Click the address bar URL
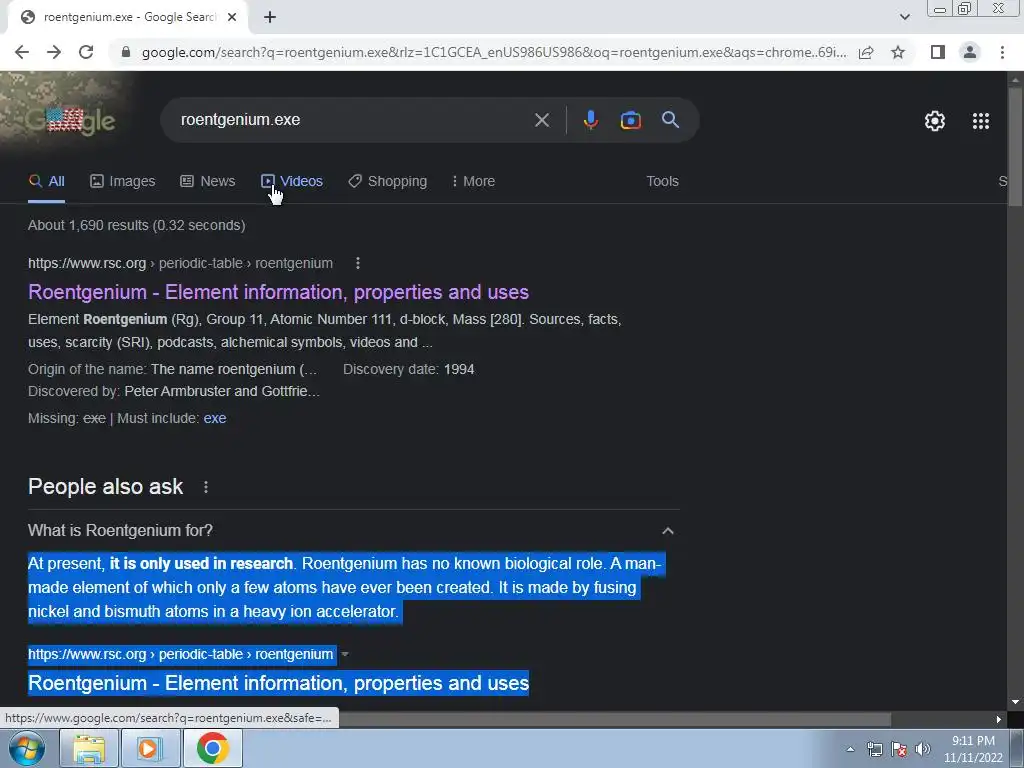The image size is (1024, 768). pos(494,52)
